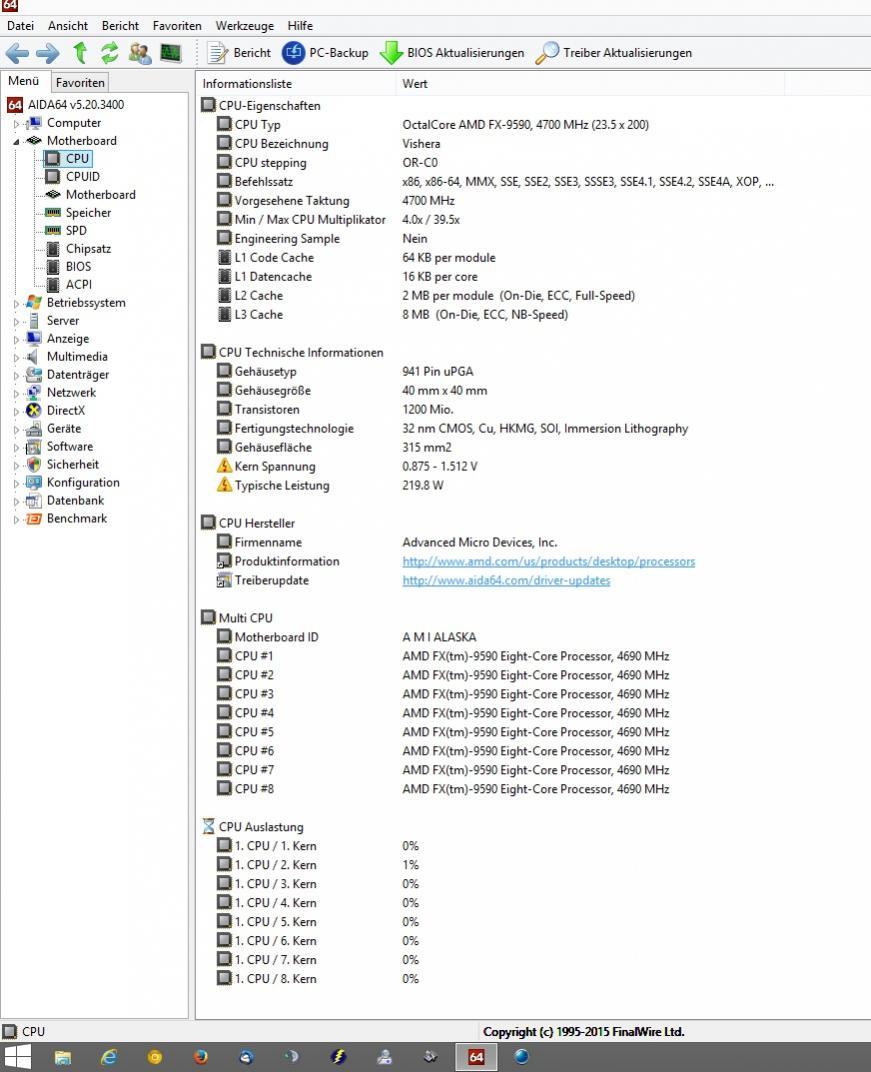The height and width of the screenshot is (1072, 871).
Task: Open the Ansicht menu
Action: coord(68,26)
